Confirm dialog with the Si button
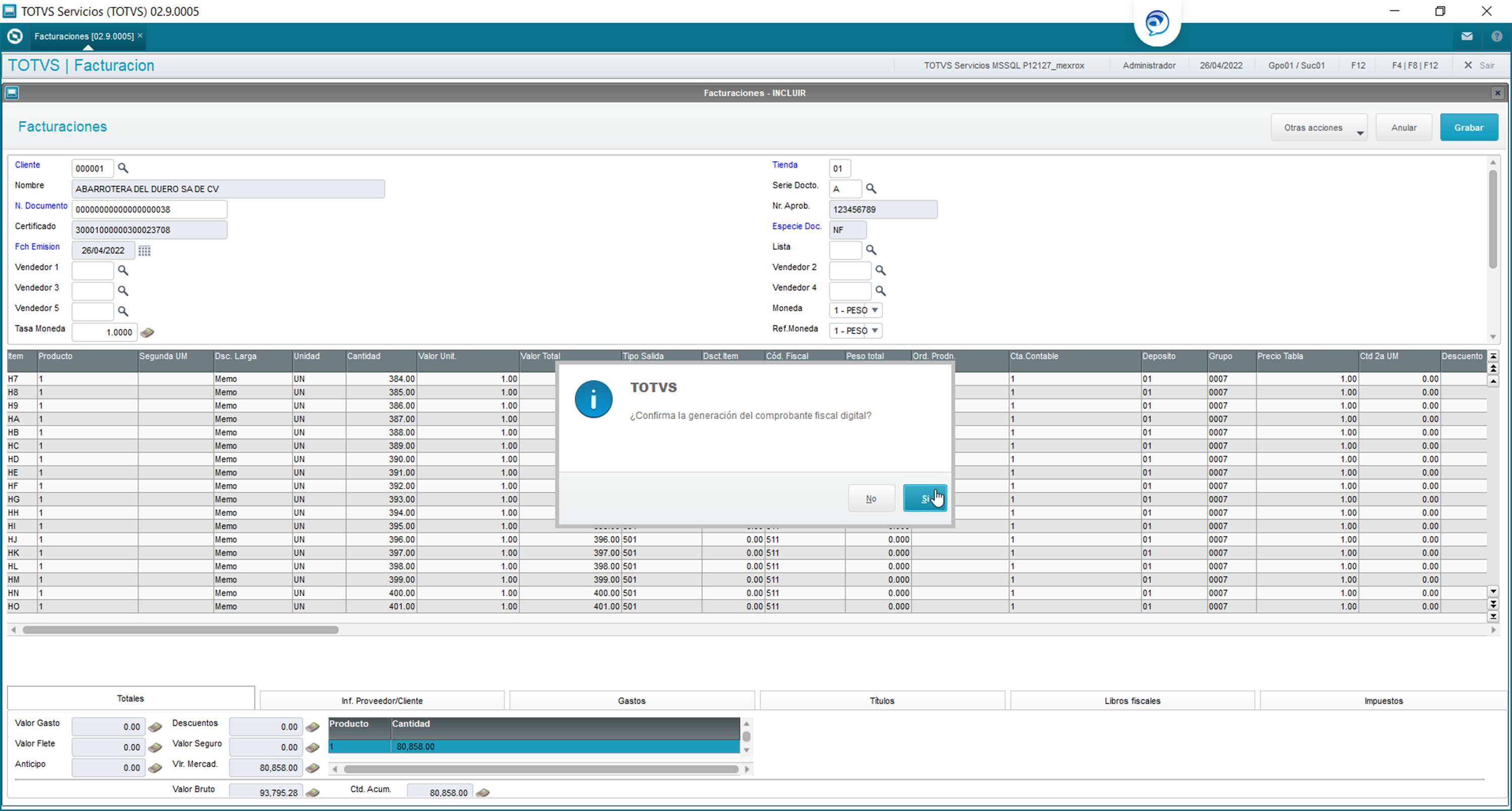The width and height of the screenshot is (1512, 811). [924, 498]
